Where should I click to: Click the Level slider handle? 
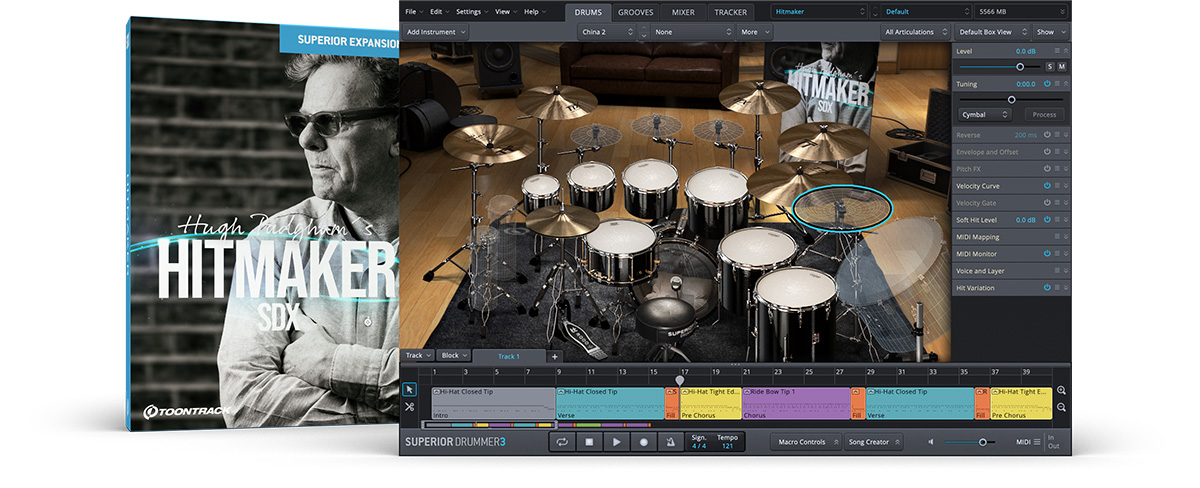coord(1020,66)
